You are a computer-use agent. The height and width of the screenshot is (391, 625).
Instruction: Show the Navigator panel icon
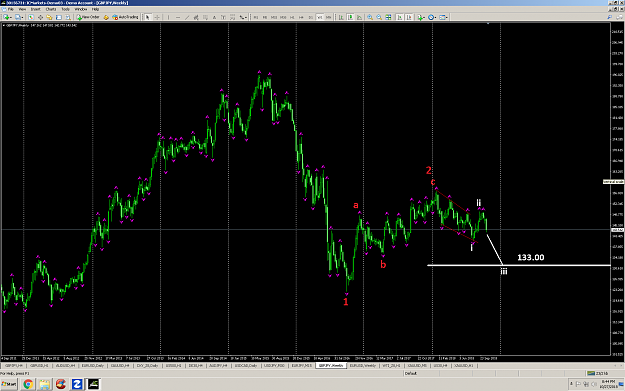tap(49, 17)
